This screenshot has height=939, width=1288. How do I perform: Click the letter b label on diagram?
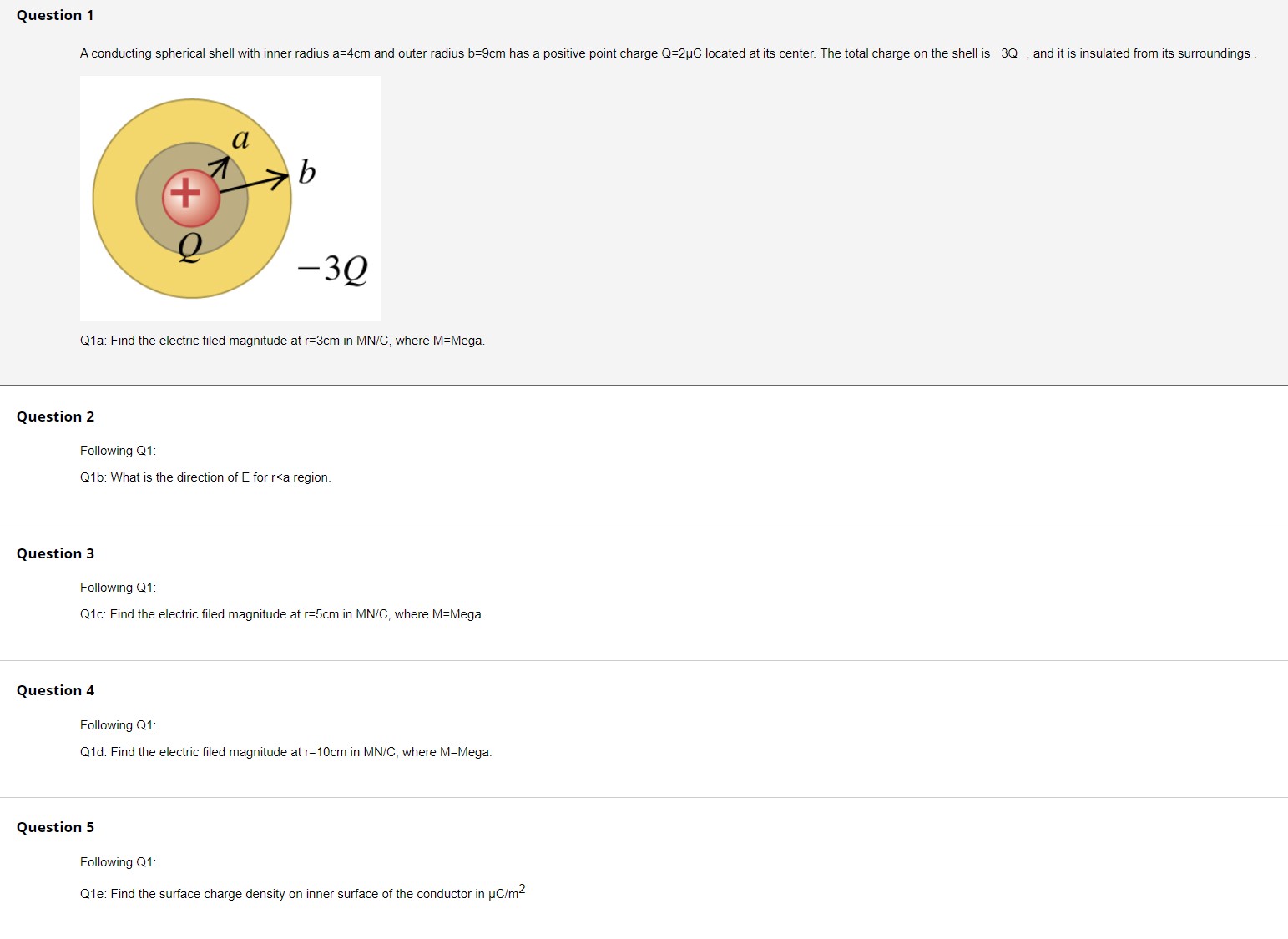[x=307, y=172]
